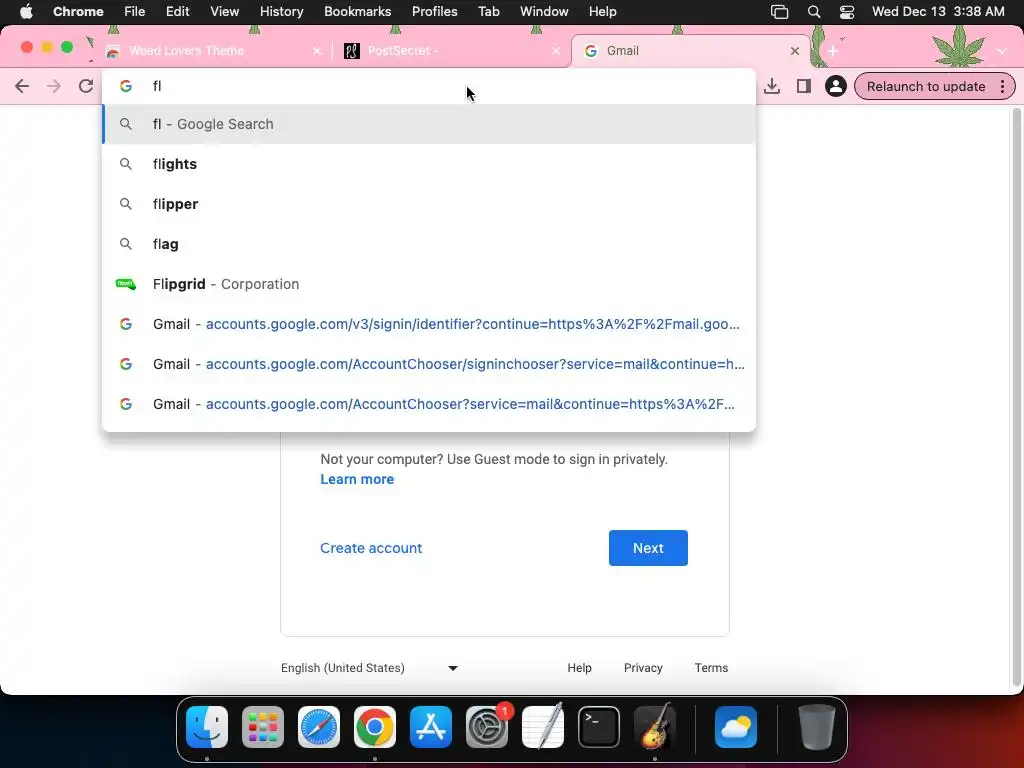The image size is (1024, 768).
Task: Close the PostSecret tab
Action: point(556,51)
